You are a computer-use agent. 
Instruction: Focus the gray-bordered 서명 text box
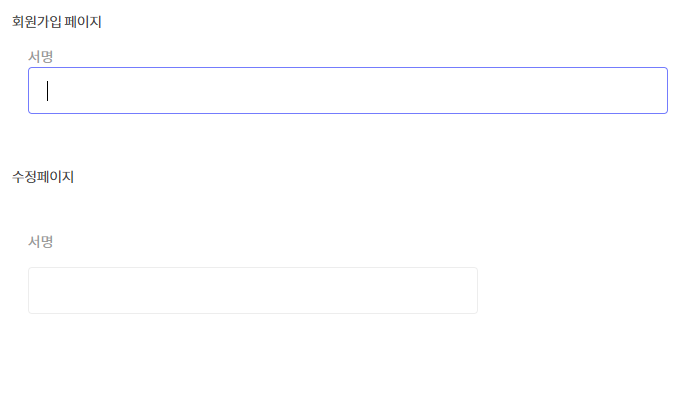pos(252,290)
